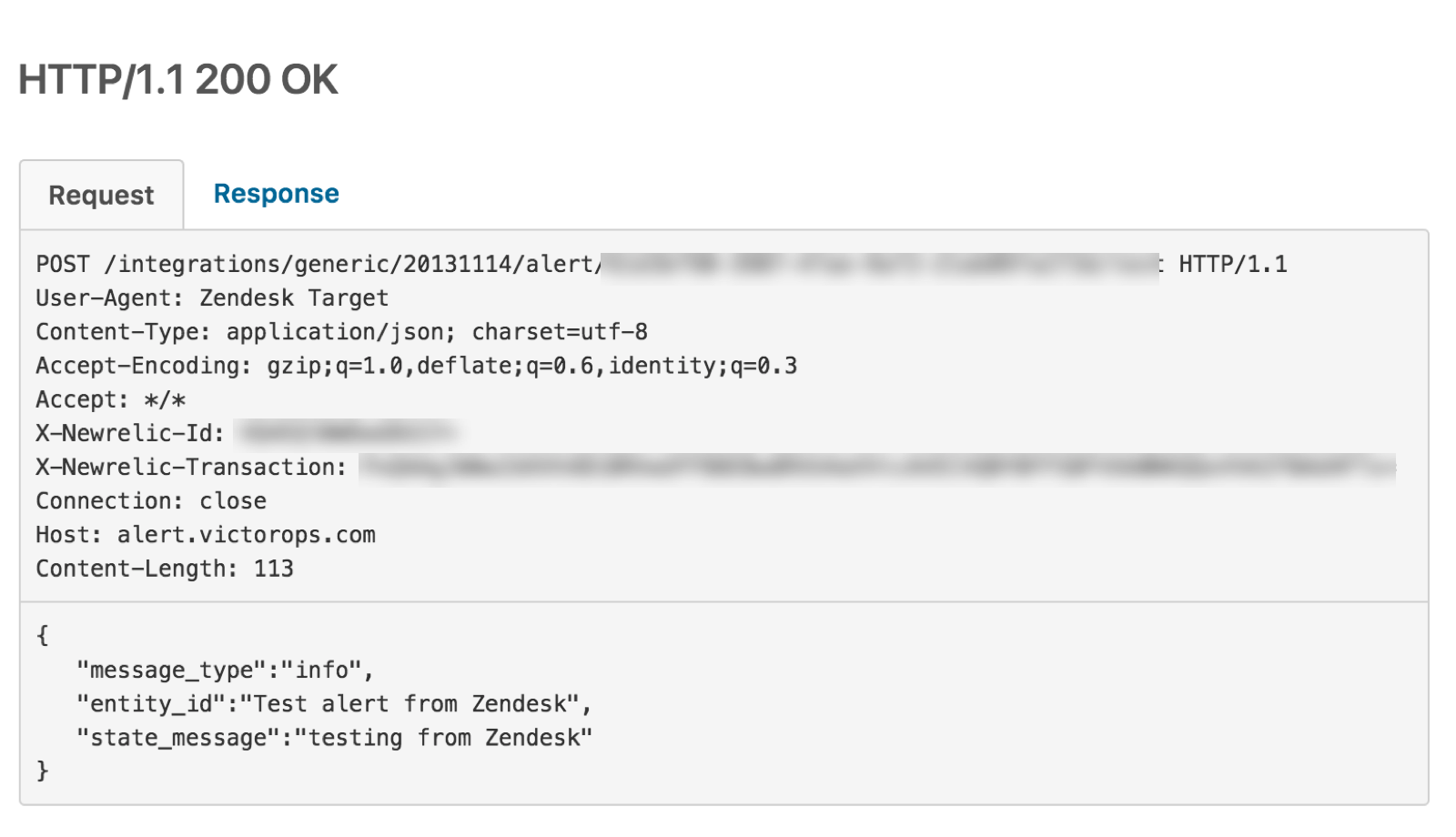Click the entity_id Test alert line

334,704
